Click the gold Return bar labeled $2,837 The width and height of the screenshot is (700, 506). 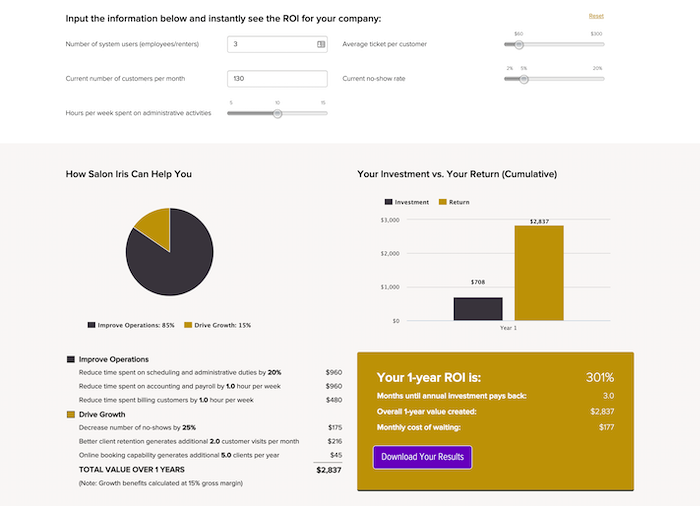pos(539,272)
